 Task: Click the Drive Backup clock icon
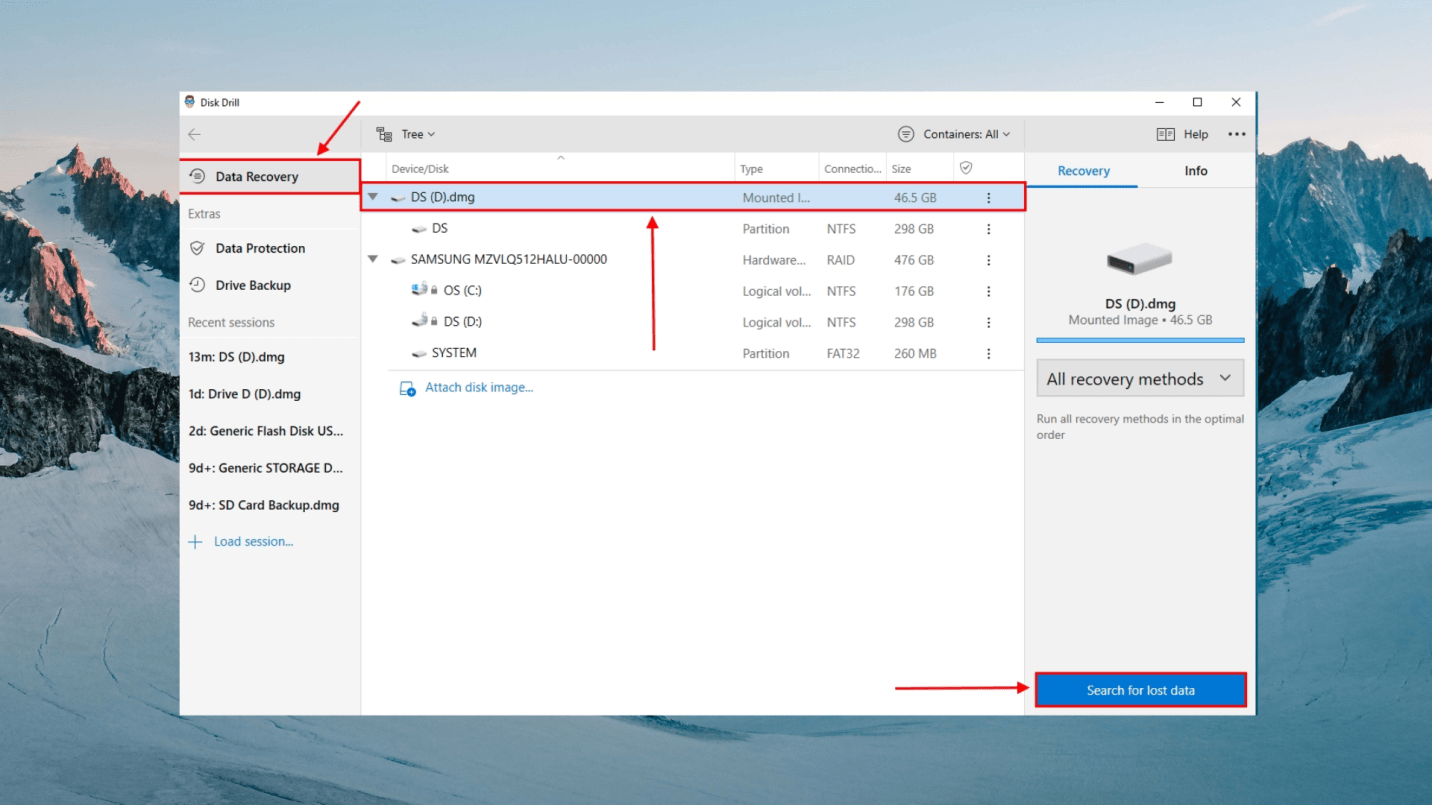coord(197,285)
